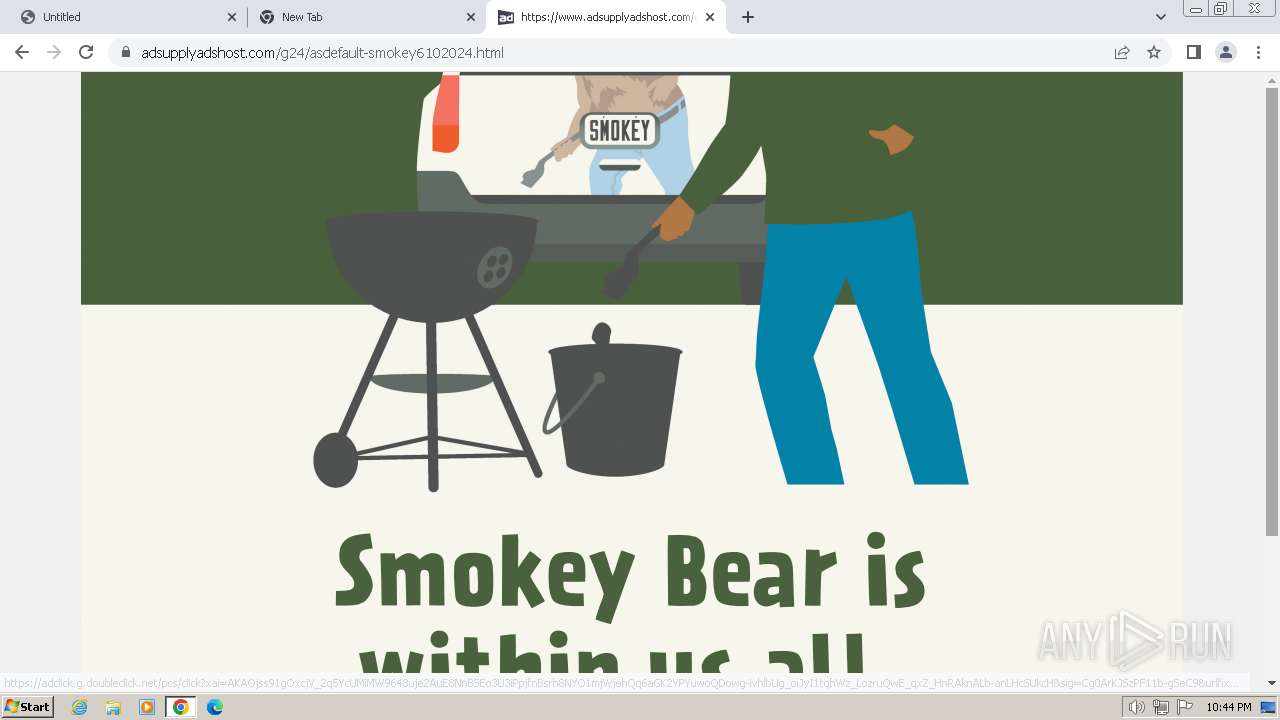The image size is (1280, 720).
Task: Select the adsupplyadshost.com tab
Action: [x=606, y=17]
